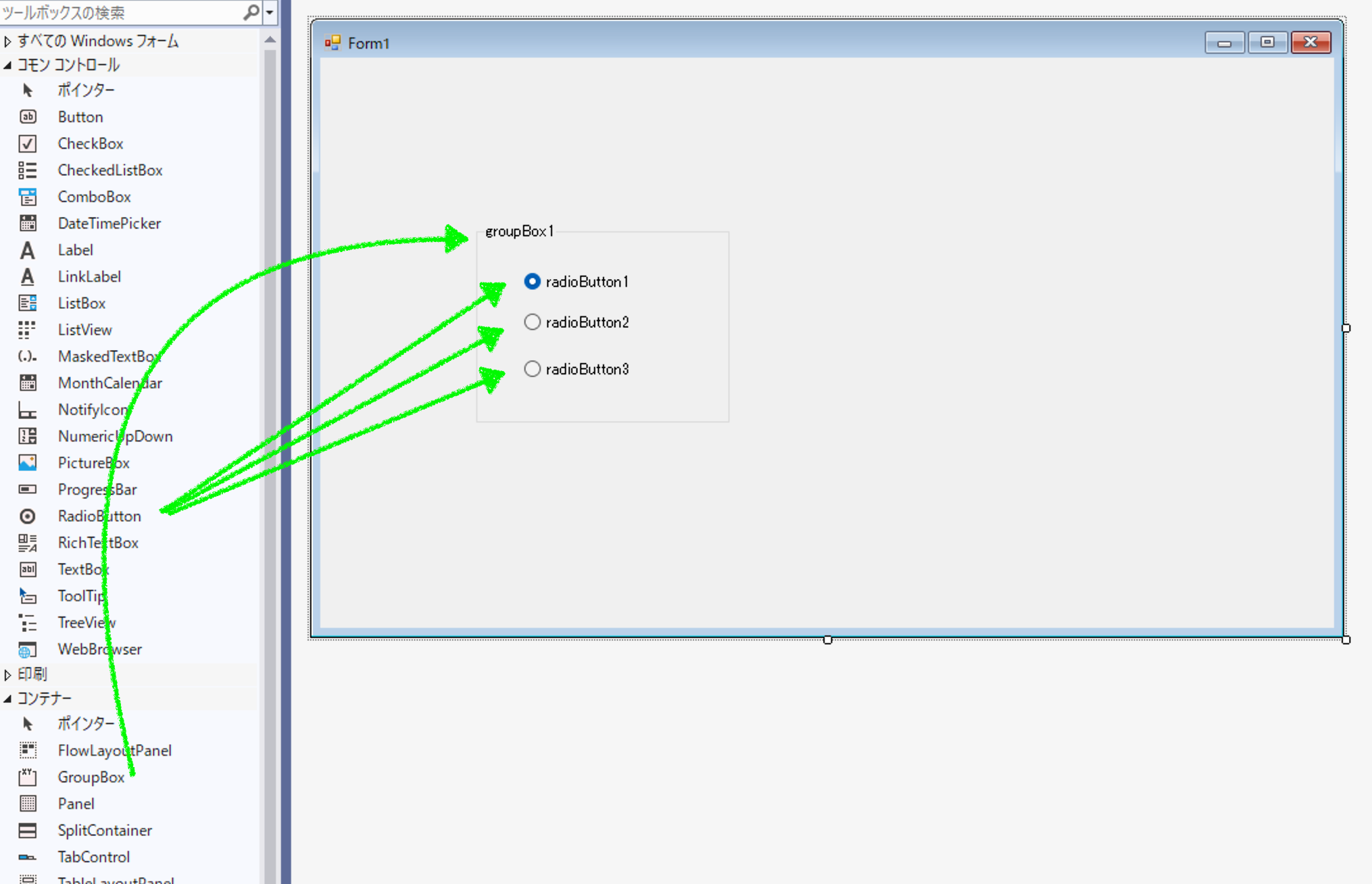
Task: Select the RadioButton toolbox icon
Action: 28,516
